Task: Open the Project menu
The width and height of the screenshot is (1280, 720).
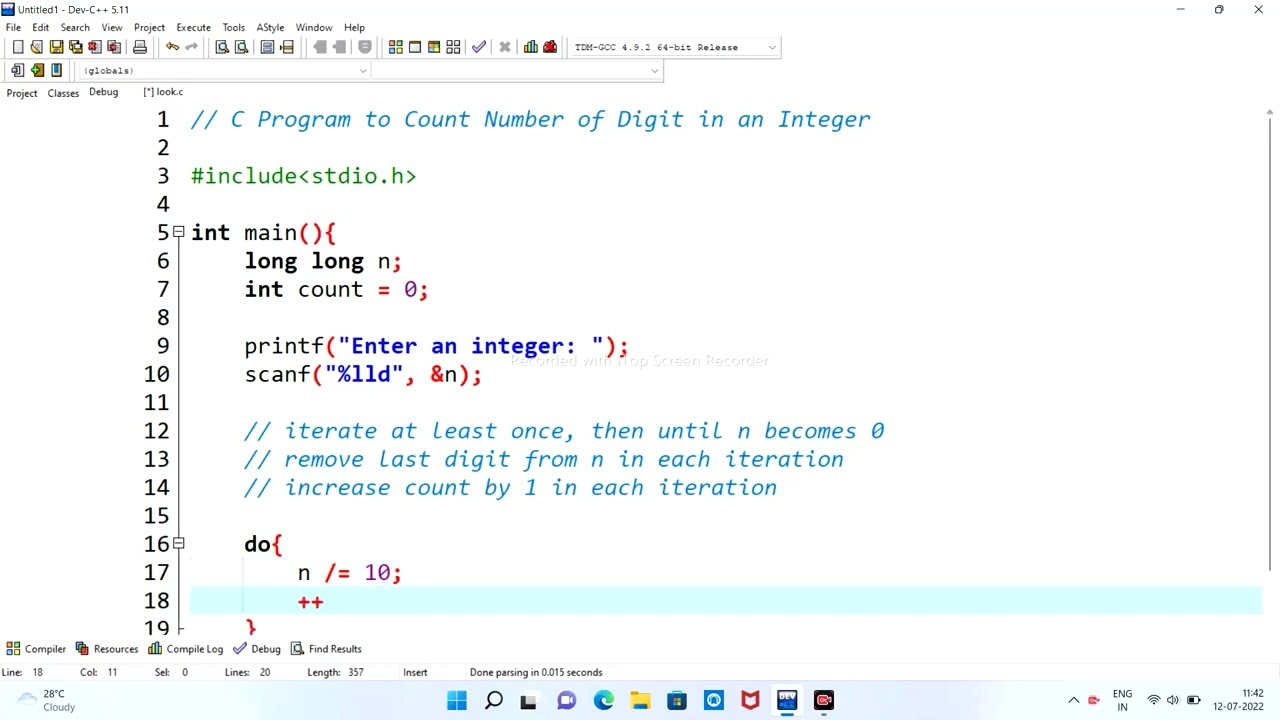Action: (149, 27)
